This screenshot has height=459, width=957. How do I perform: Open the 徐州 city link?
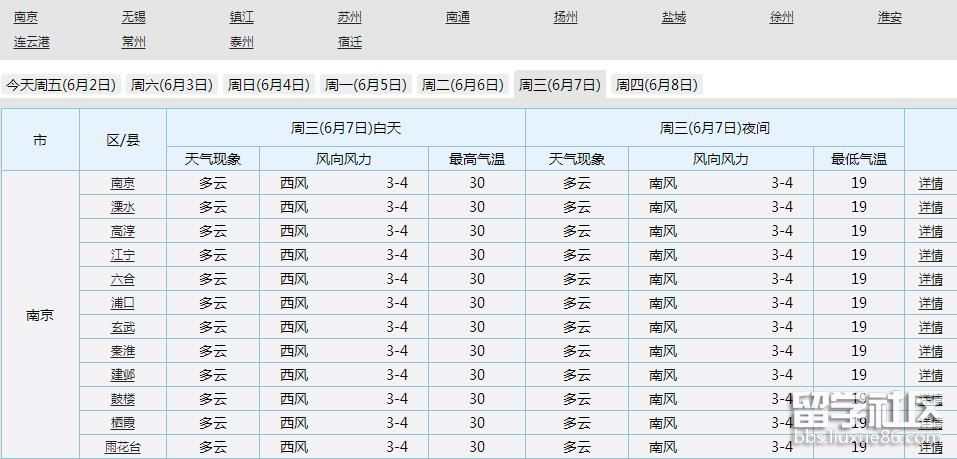782,18
